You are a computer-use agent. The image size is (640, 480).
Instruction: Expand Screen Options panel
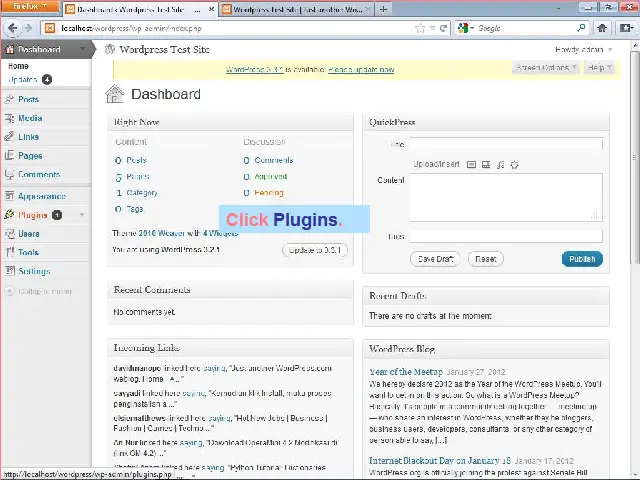point(546,67)
